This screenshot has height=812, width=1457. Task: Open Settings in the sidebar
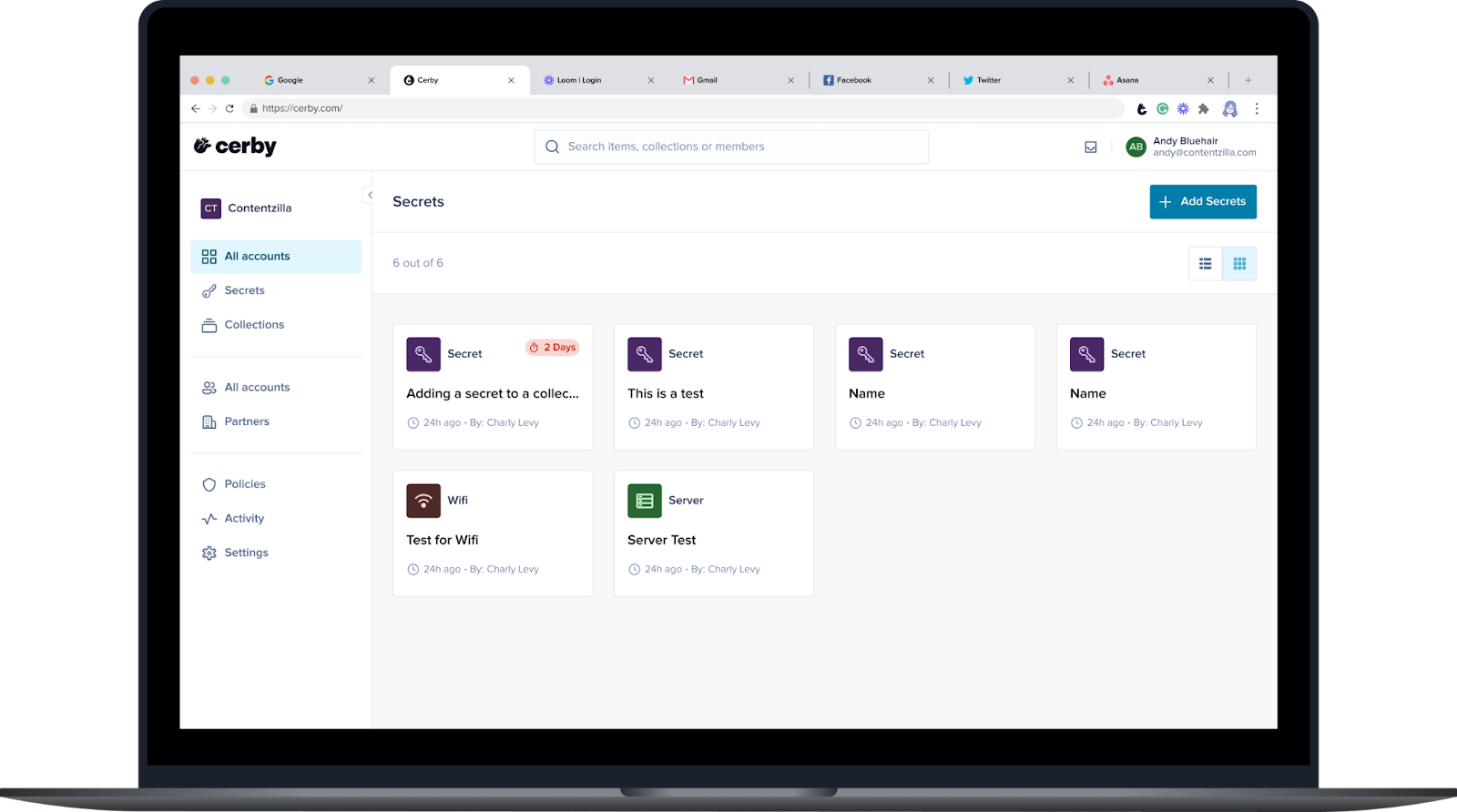pyautogui.click(x=276, y=553)
